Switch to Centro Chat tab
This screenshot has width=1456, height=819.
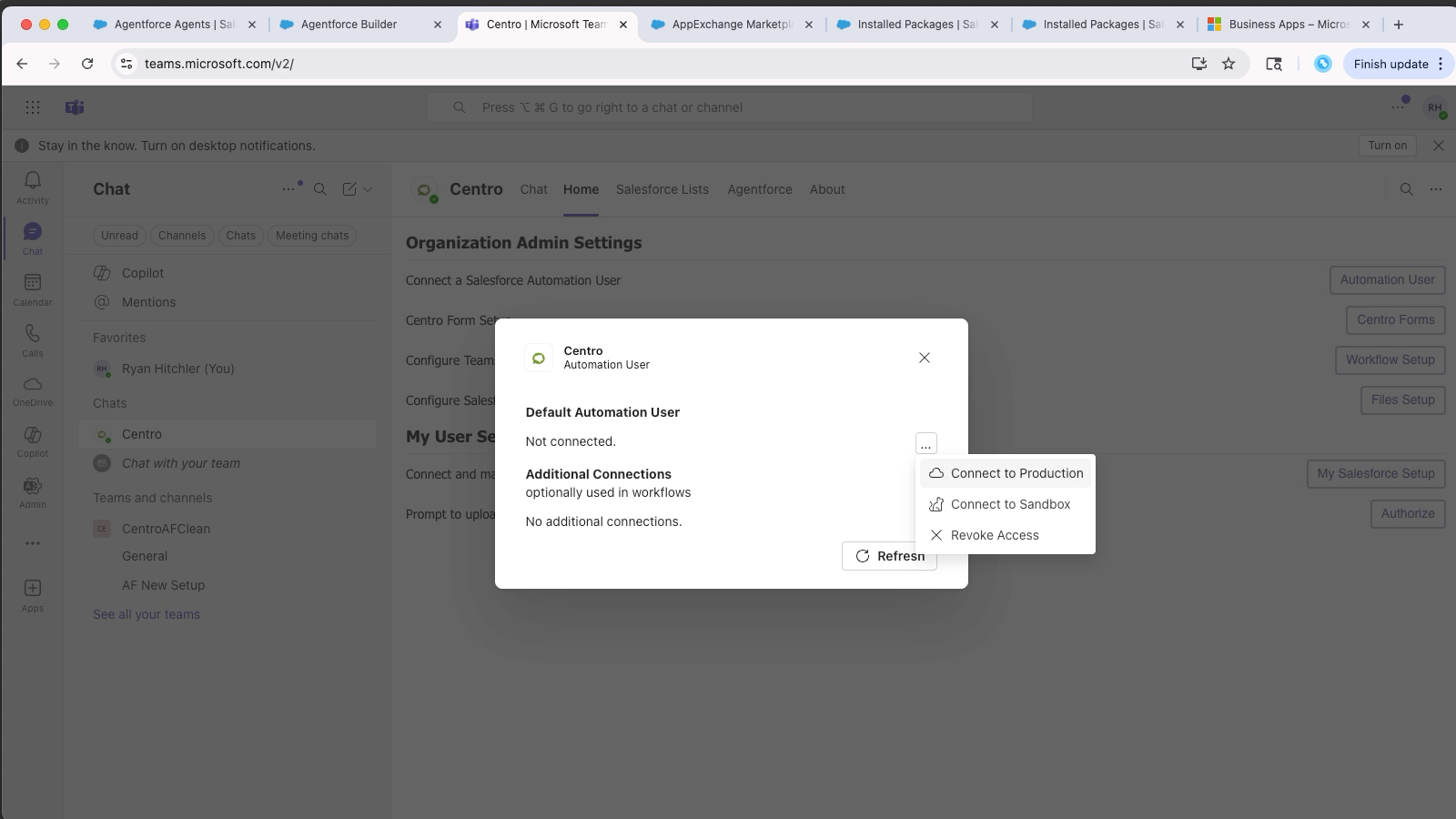(x=534, y=189)
